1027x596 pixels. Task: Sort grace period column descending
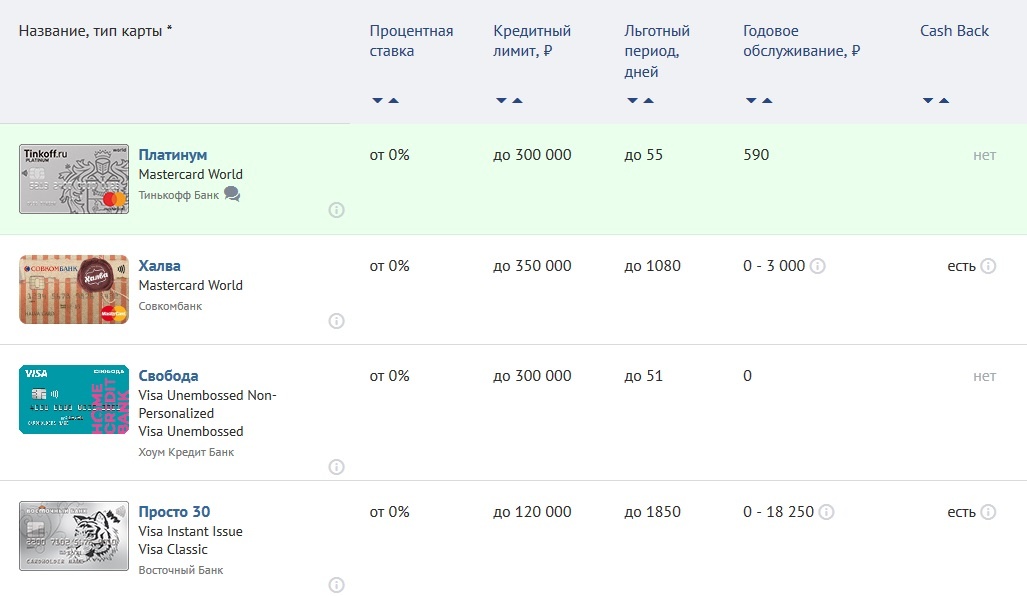pyautogui.click(x=632, y=100)
